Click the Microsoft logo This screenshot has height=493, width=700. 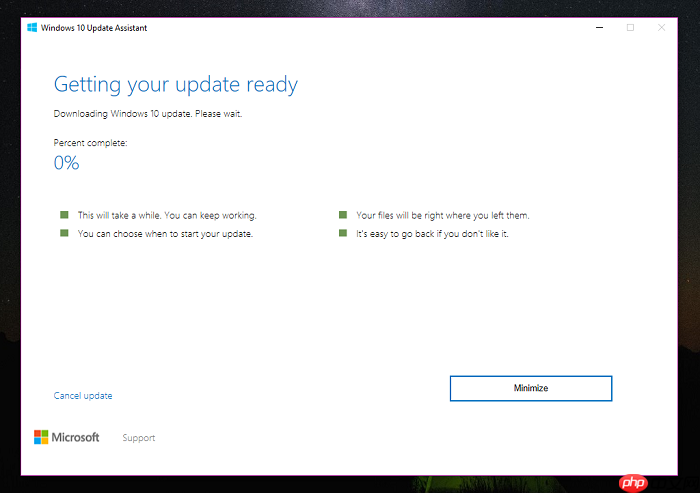67,437
